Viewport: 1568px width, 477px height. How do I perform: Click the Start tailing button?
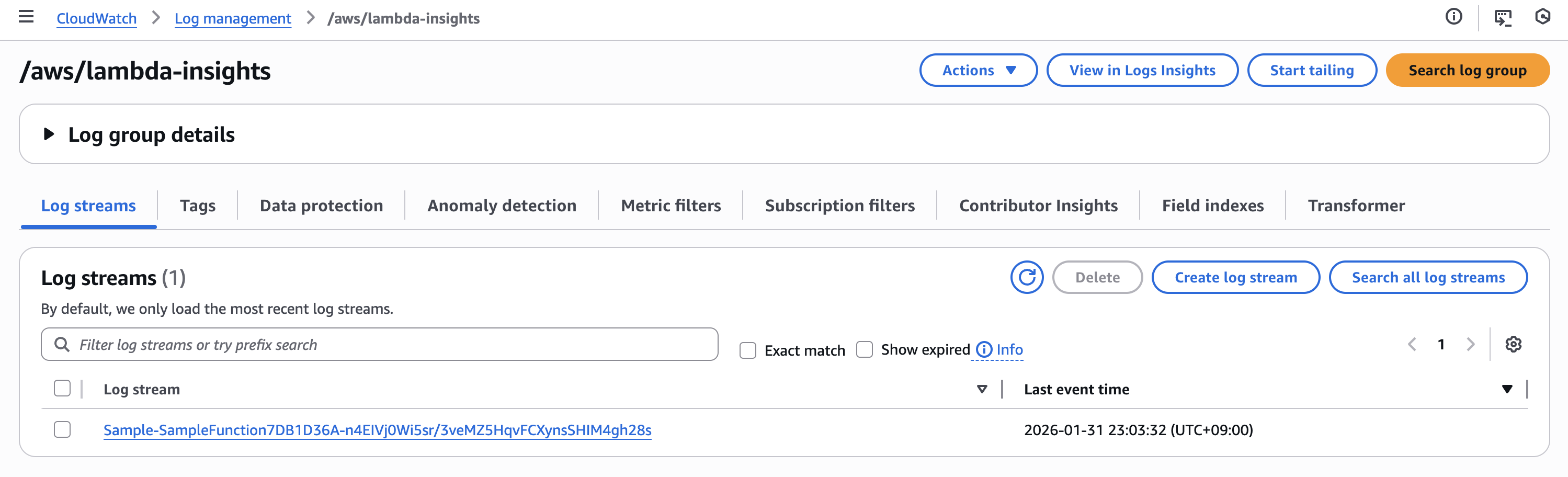[x=1311, y=71]
